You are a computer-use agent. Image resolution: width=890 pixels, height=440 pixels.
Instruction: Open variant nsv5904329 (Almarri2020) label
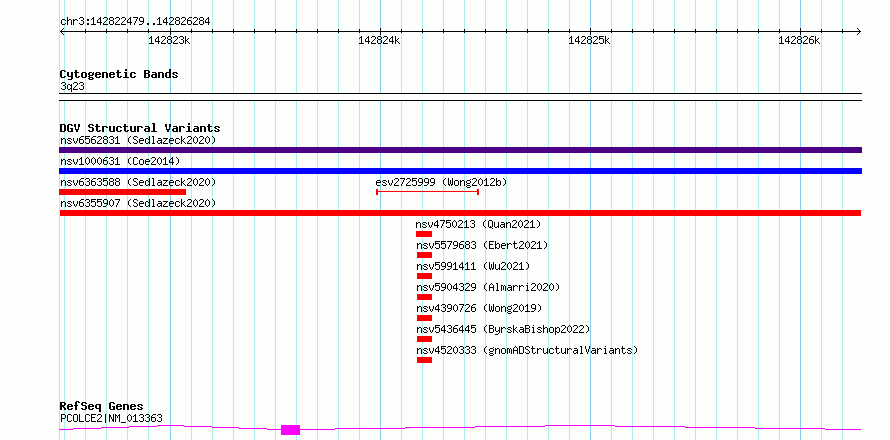pos(488,287)
